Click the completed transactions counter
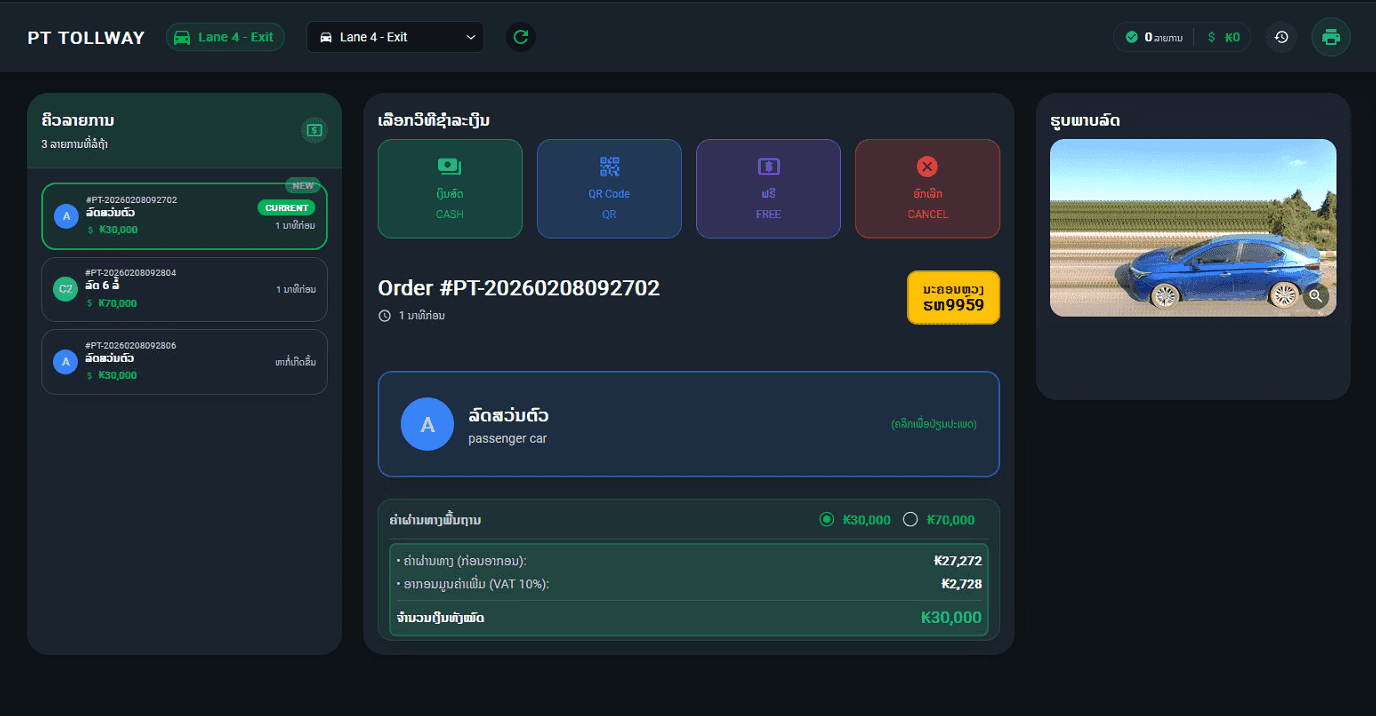The height and width of the screenshot is (716, 1376). [x=1153, y=37]
